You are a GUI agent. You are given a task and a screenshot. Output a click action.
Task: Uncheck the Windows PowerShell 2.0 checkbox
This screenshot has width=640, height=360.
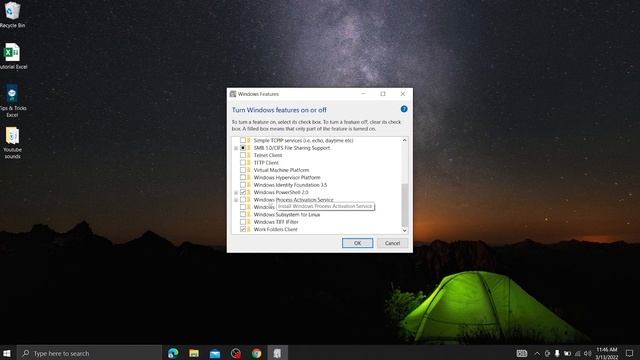pyautogui.click(x=243, y=192)
